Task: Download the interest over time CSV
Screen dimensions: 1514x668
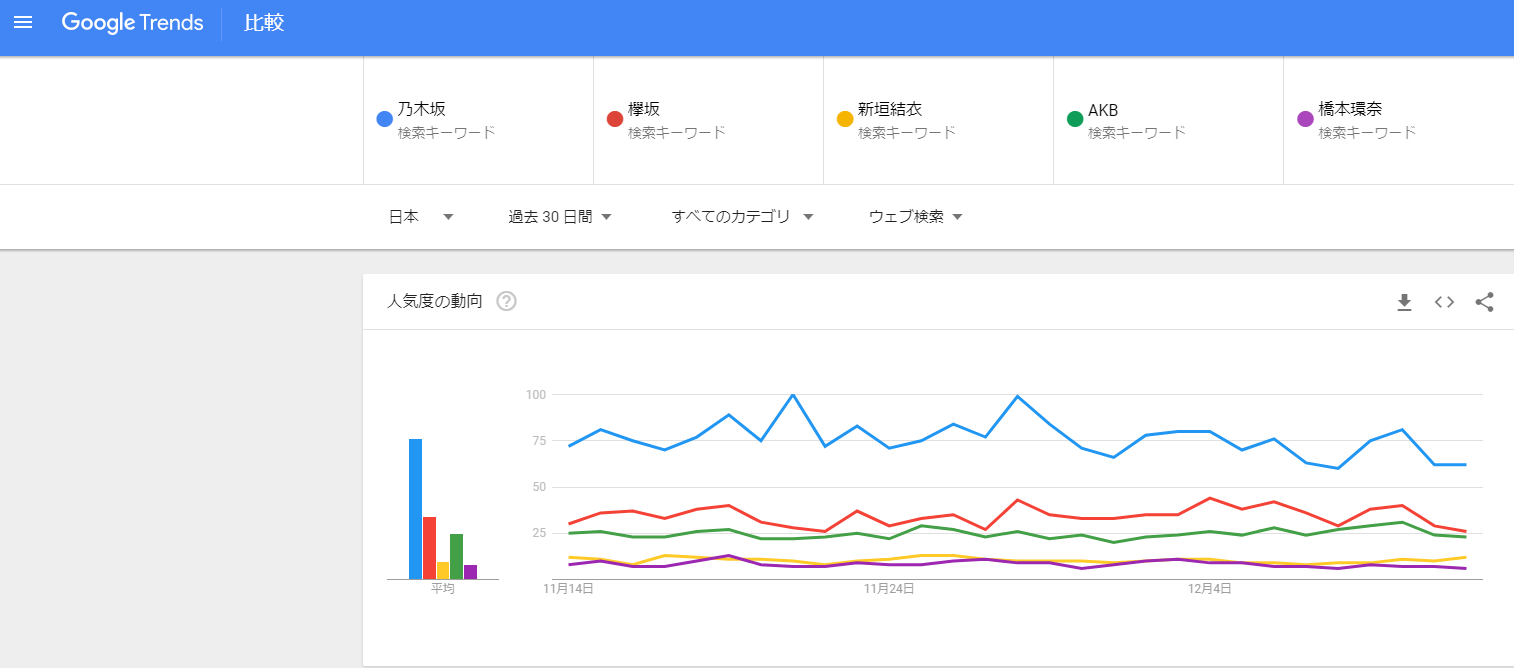Action: click(1404, 302)
